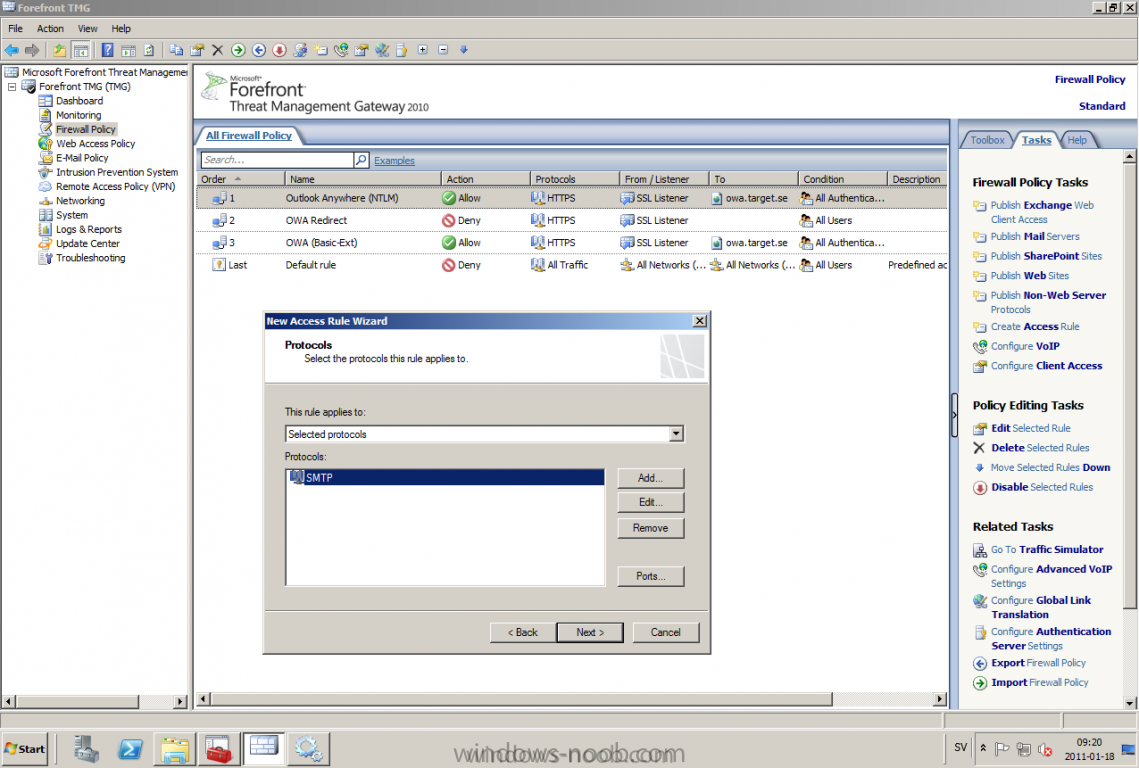Click the blue Export arrow toolbar icon
1139x768 pixels.
[259, 50]
